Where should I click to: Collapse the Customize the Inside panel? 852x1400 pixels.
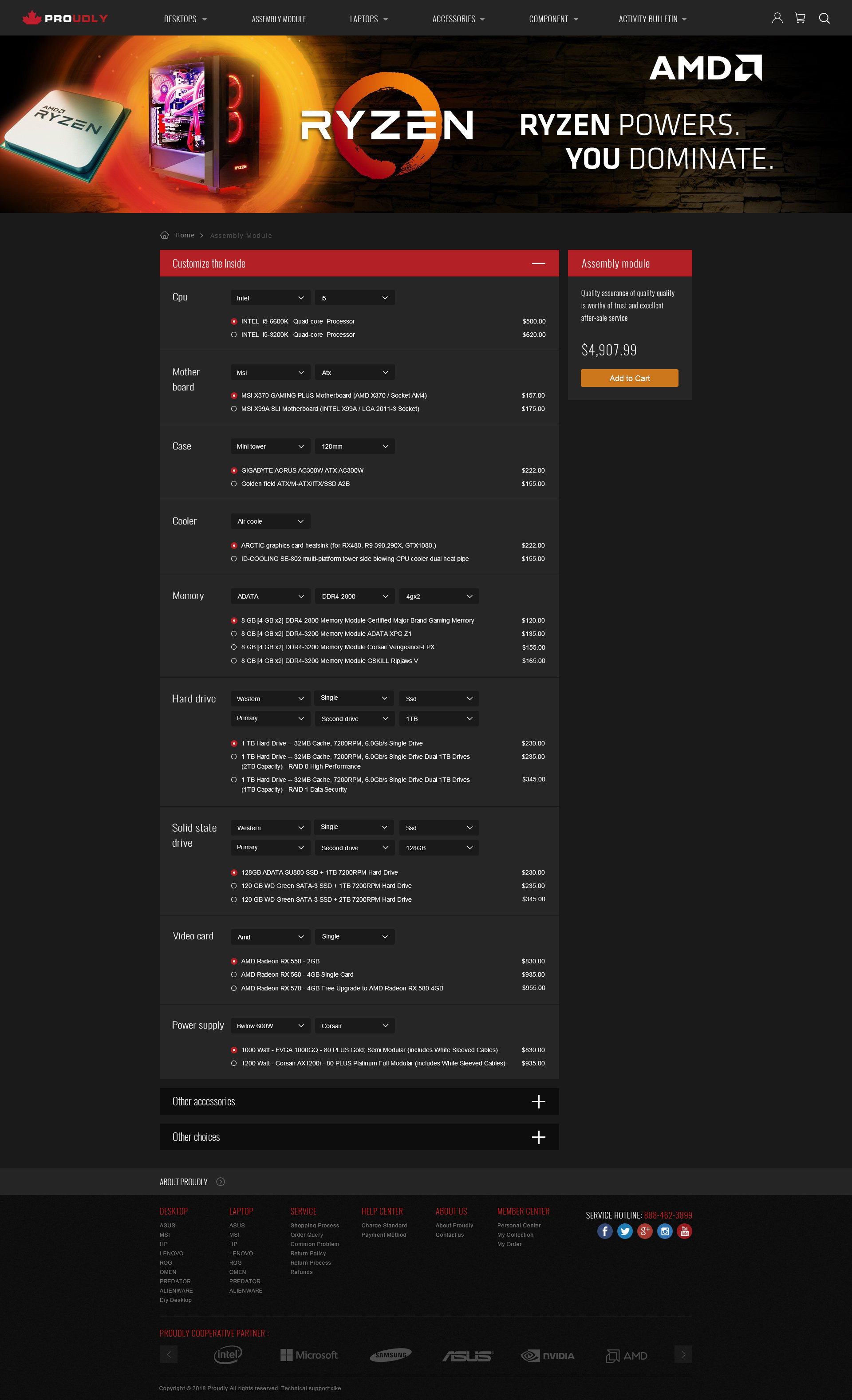click(538, 263)
